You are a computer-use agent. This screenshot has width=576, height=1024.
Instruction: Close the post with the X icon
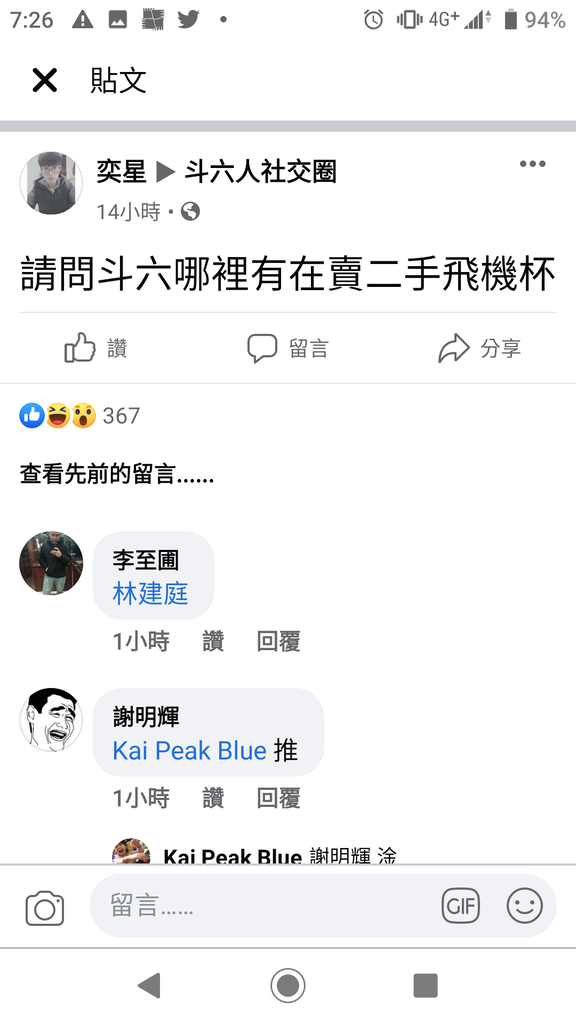pos(44,80)
